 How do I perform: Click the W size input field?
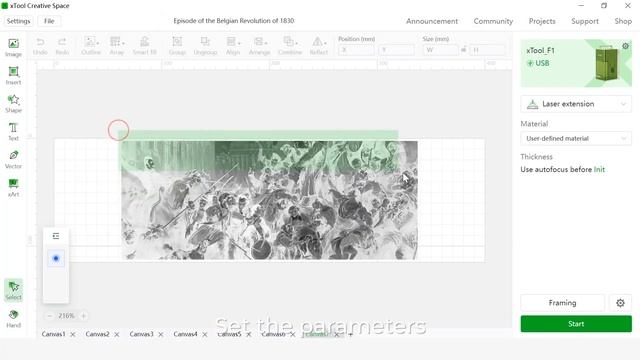(440, 50)
